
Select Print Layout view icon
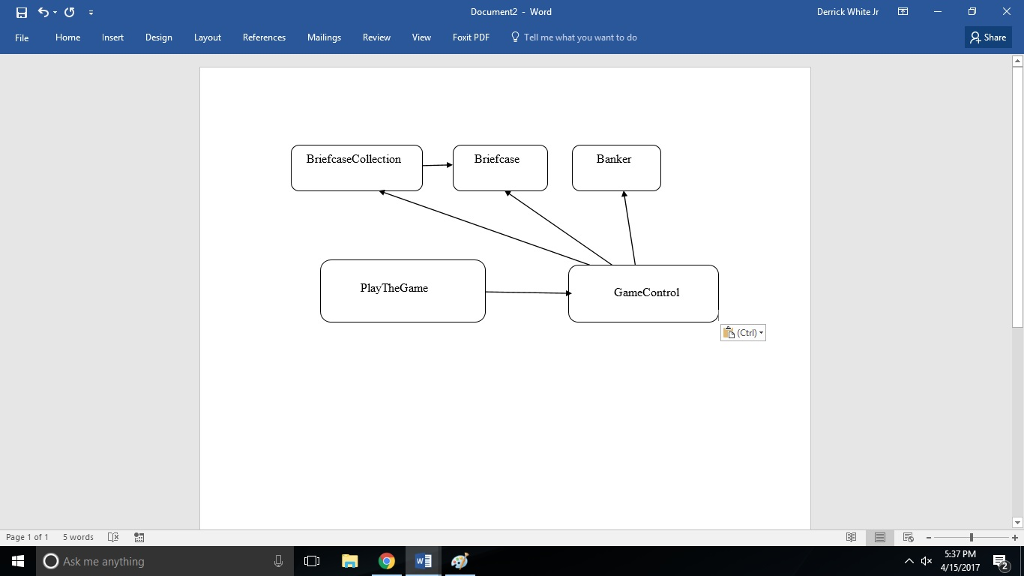coord(879,537)
